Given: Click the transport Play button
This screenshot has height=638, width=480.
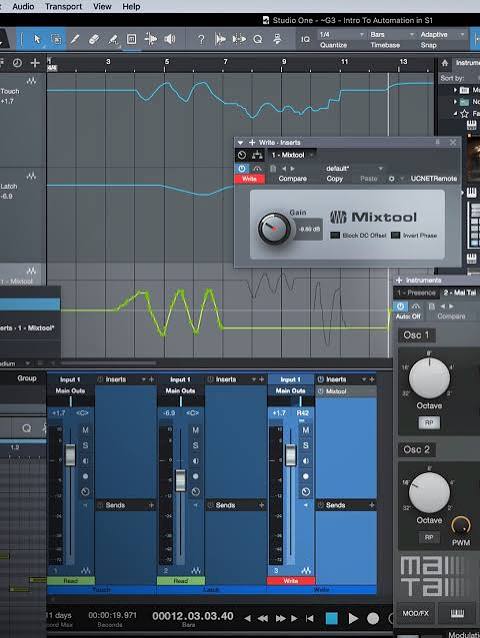Looking at the screenshot, I should [x=353, y=618].
